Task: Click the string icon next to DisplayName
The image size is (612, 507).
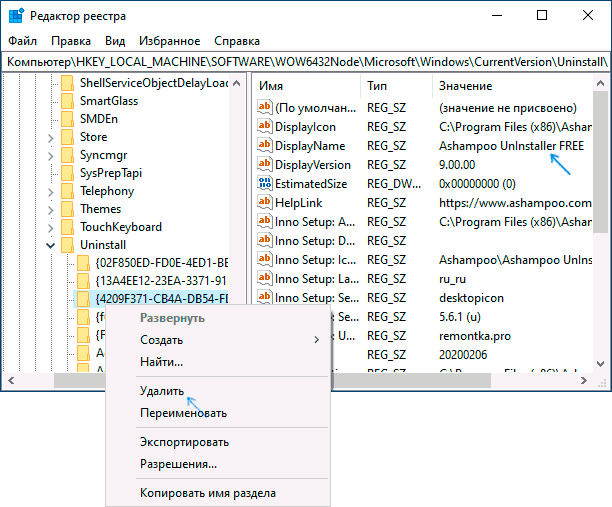Action: pos(265,145)
